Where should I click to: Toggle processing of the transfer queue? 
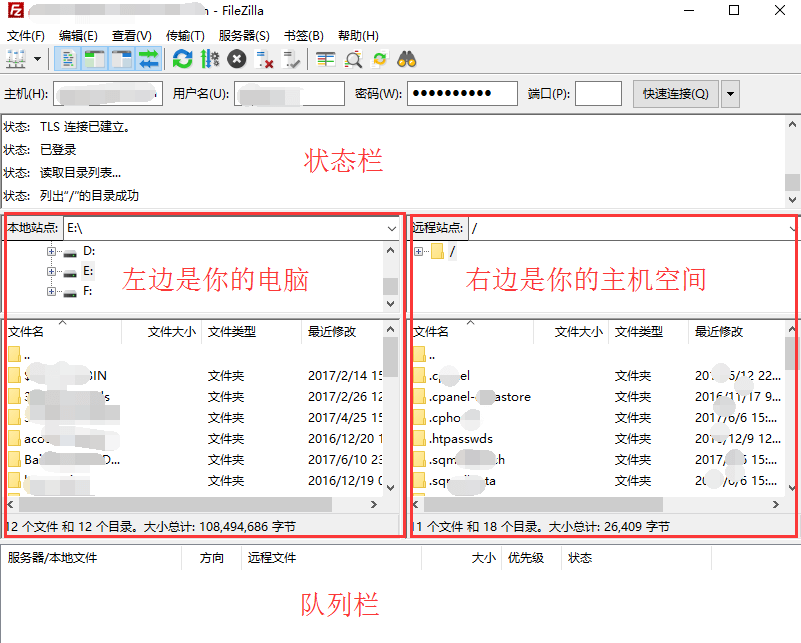pyautogui.click(x=211, y=58)
